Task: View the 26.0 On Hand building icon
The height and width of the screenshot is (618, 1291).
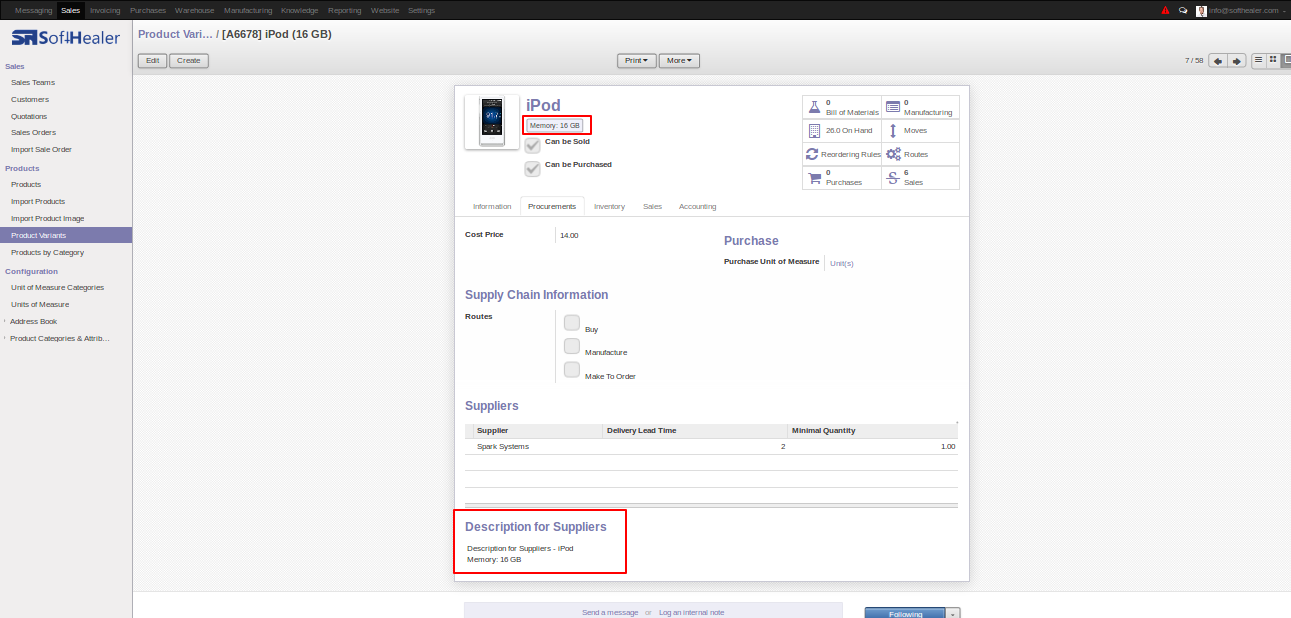Action: point(814,130)
